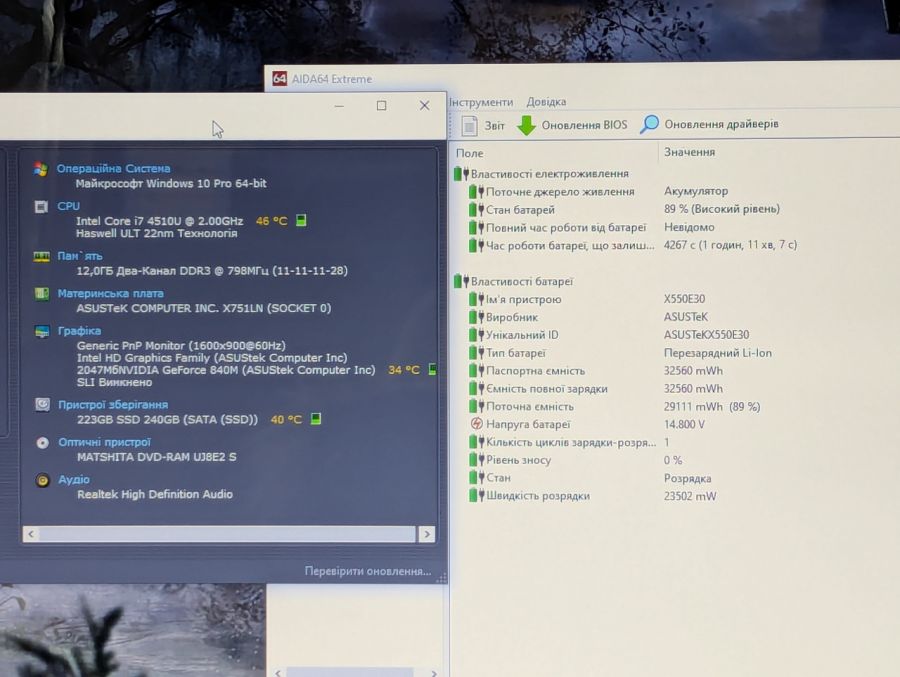Click the AIDA64 Extreme title bar logo
Viewport: 900px width, 677px height.
pyautogui.click(x=279, y=79)
